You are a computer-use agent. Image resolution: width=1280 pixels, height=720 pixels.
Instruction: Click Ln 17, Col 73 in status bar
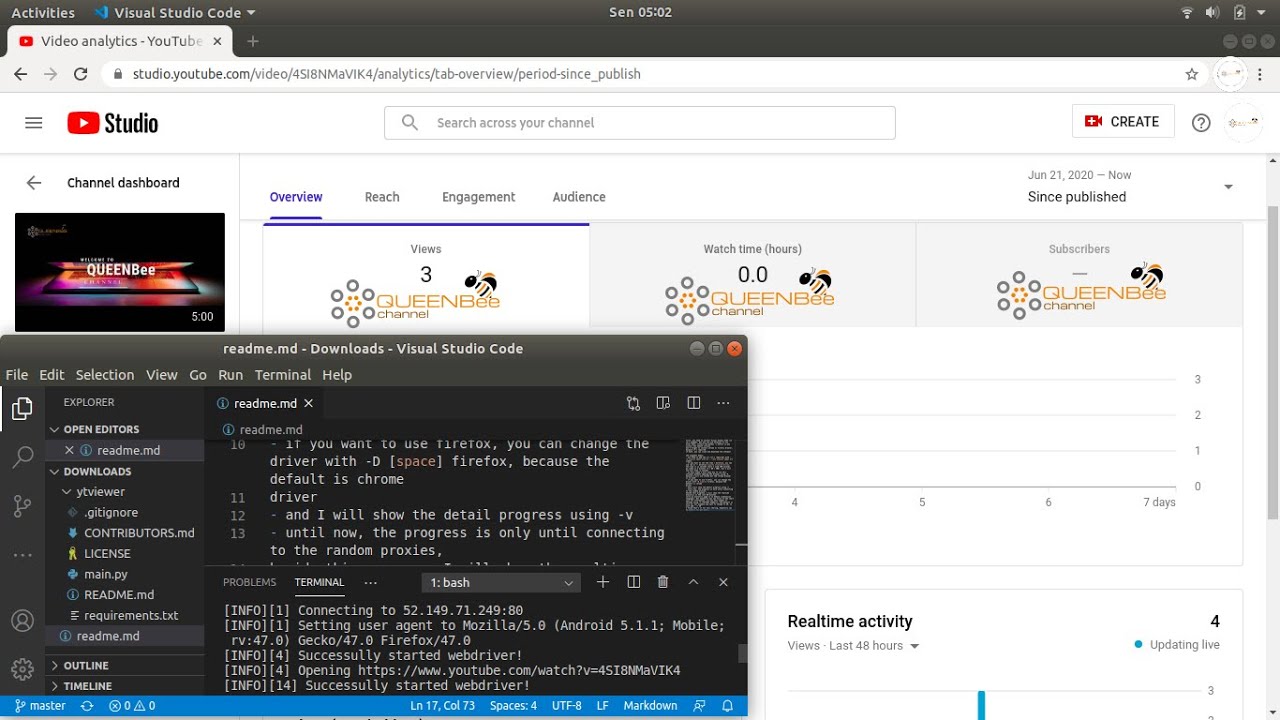tap(443, 705)
